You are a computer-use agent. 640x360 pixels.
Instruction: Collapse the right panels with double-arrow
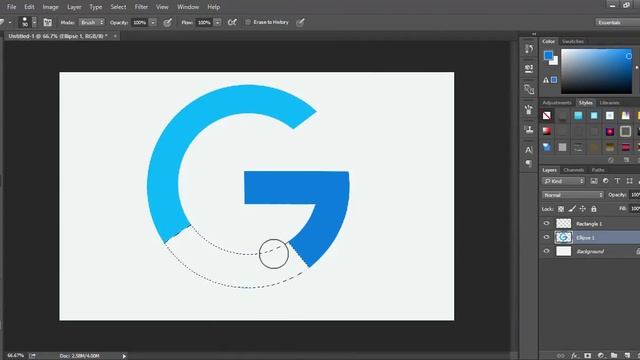point(534,34)
